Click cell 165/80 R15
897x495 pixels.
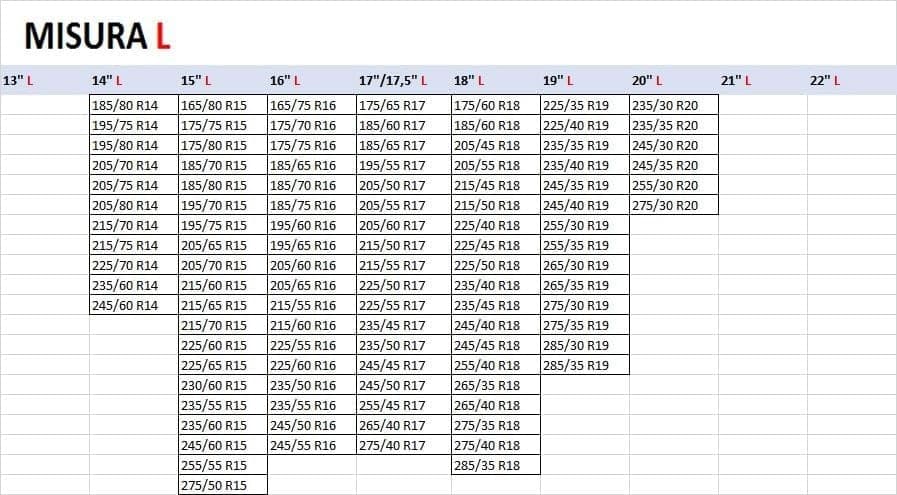pyautogui.click(x=223, y=105)
